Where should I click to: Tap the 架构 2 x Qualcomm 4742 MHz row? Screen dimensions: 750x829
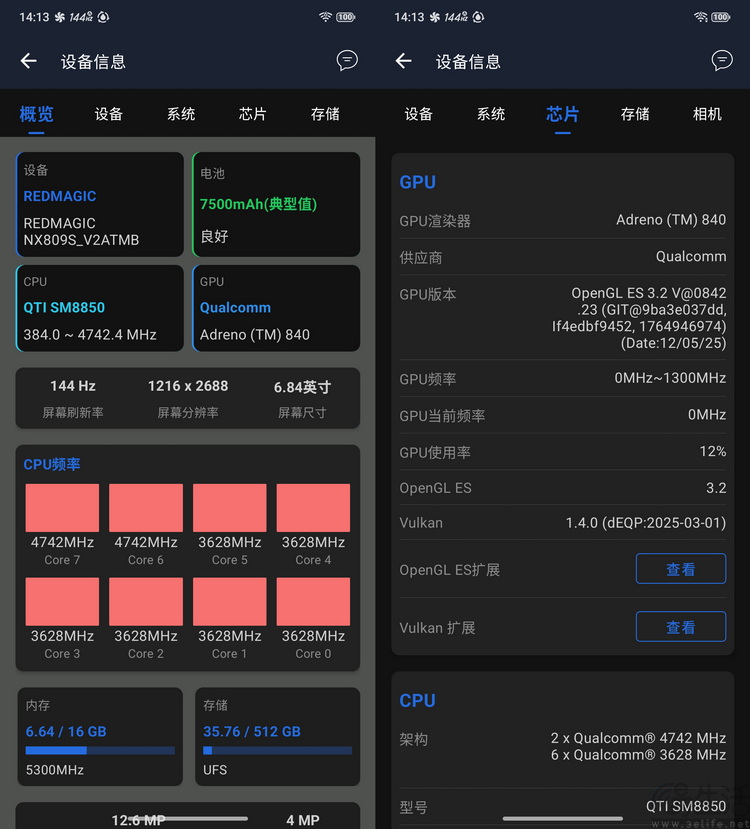562,747
